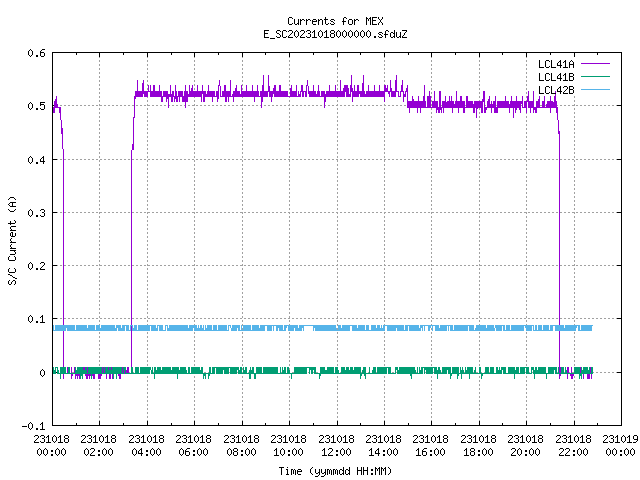Click the green LCL41B legend line sample

click(595, 76)
